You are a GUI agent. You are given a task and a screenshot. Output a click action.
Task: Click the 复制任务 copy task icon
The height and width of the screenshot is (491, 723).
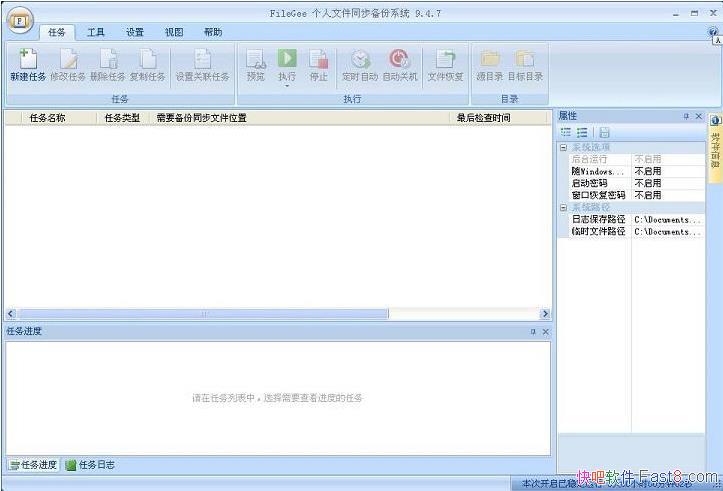(148, 59)
